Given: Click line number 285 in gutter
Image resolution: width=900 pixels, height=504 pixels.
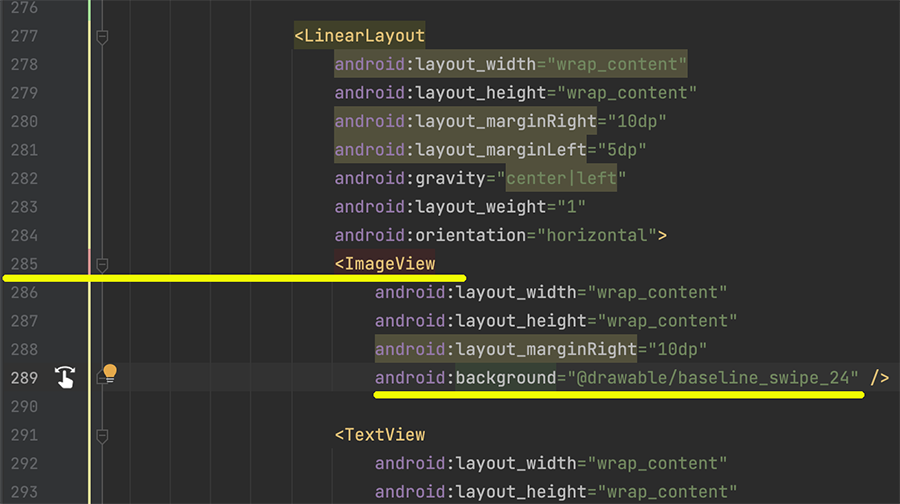Looking at the screenshot, I should tap(24, 264).
